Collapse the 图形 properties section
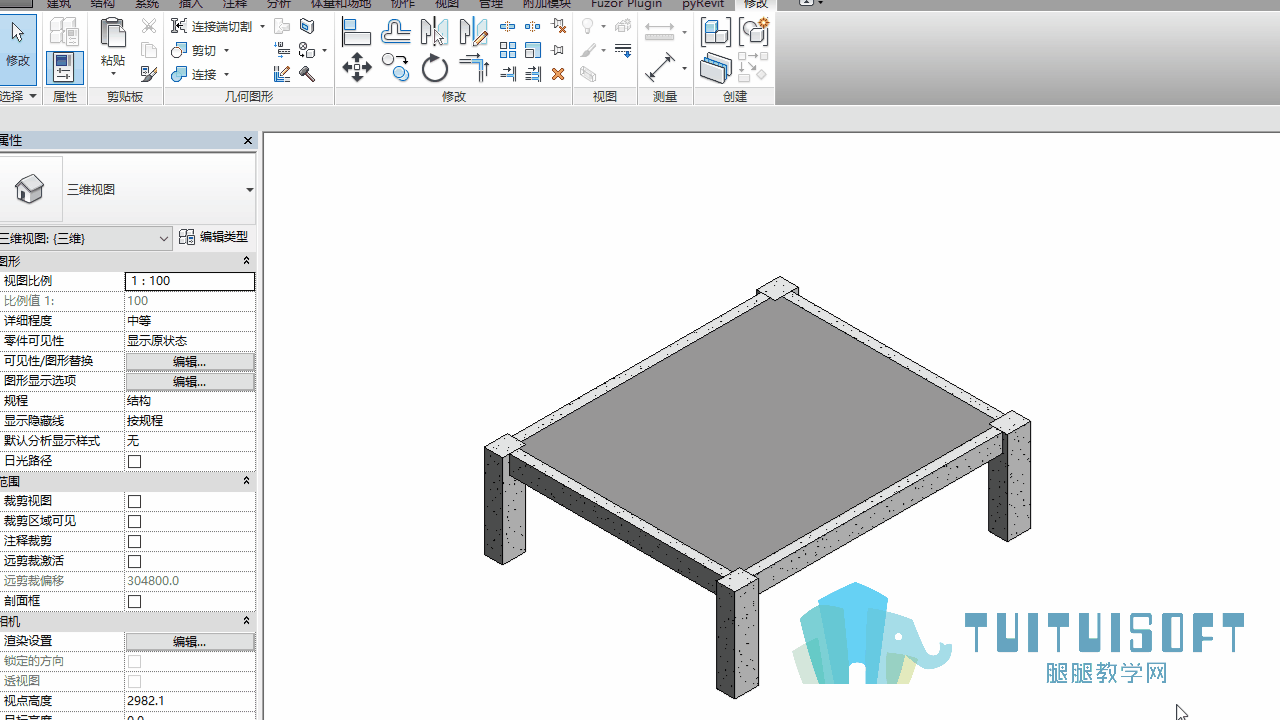This screenshot has width=1280, height=720. (x=246, y=261)
